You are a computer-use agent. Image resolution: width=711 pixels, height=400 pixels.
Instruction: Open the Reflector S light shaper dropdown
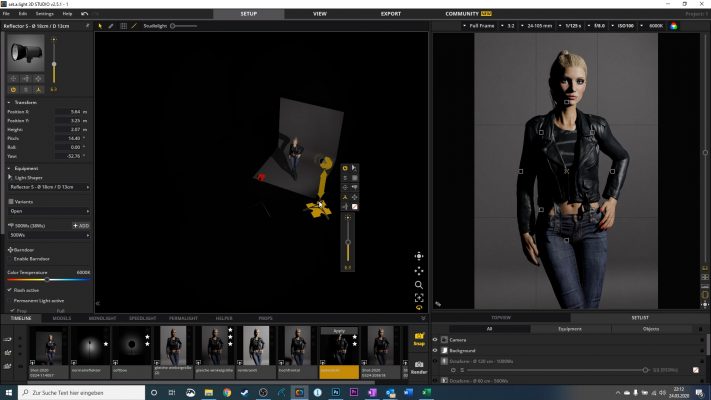pyautogui.click(x=48, y=186)
